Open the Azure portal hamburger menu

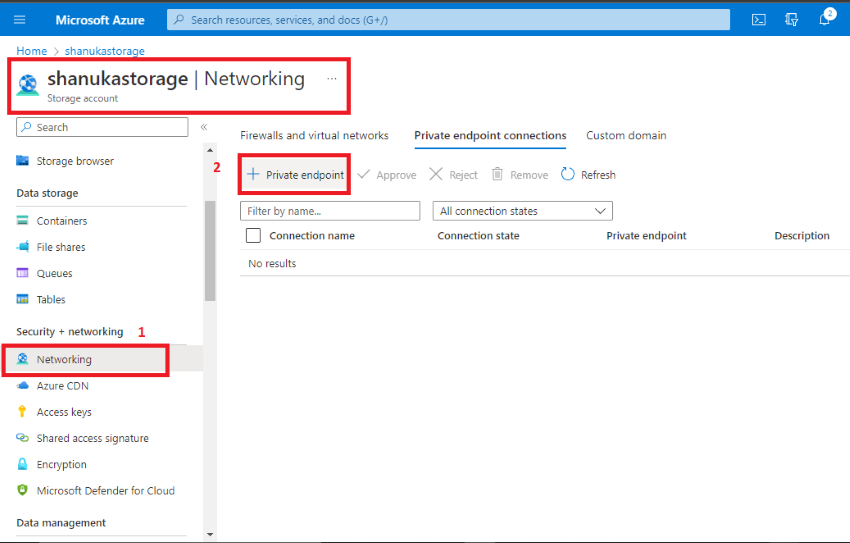20,20
